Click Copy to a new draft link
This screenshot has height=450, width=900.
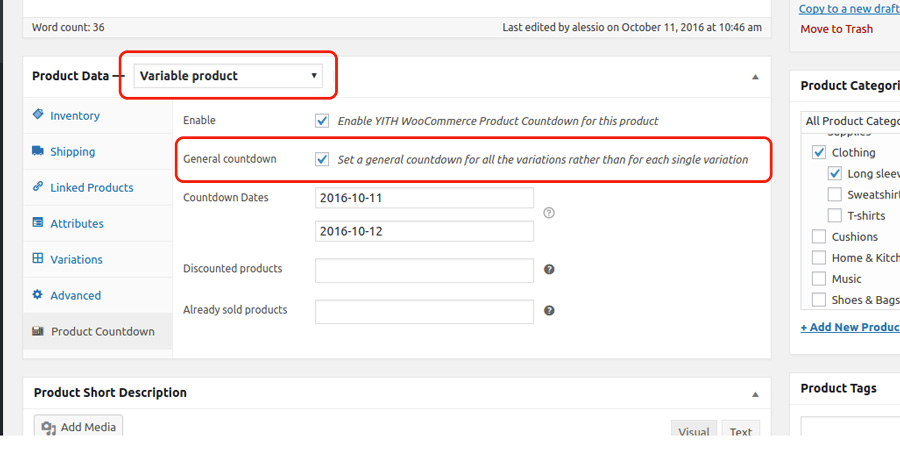[x=849, y=9]
